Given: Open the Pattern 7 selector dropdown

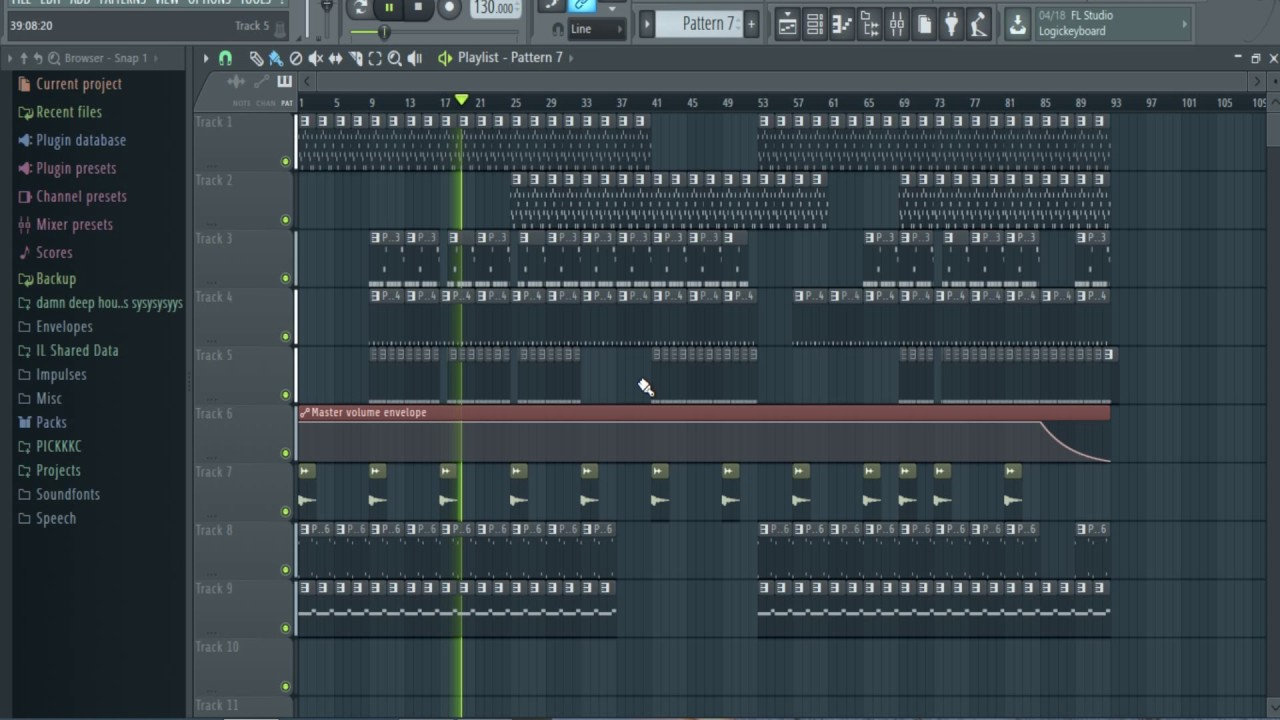Looking at the screenshot, I should (x=707, y=24).
